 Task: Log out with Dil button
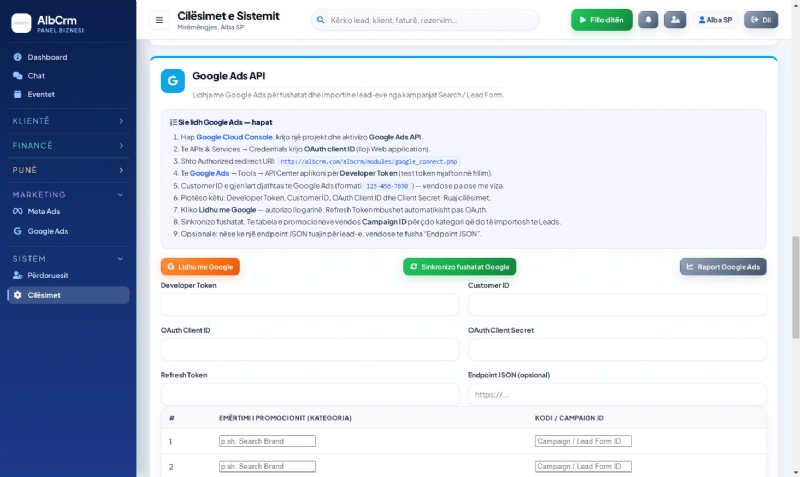[761, 20]
